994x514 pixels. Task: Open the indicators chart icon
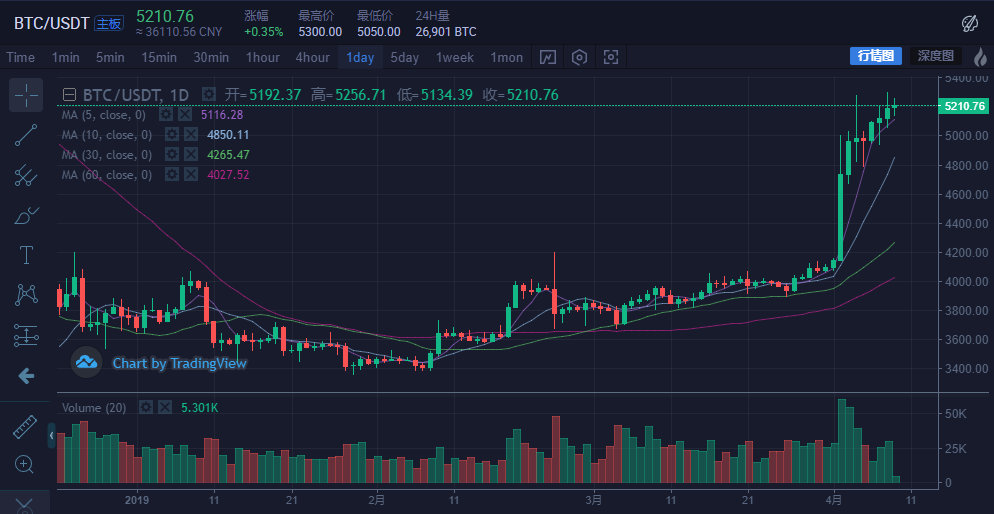pos(548,57)
